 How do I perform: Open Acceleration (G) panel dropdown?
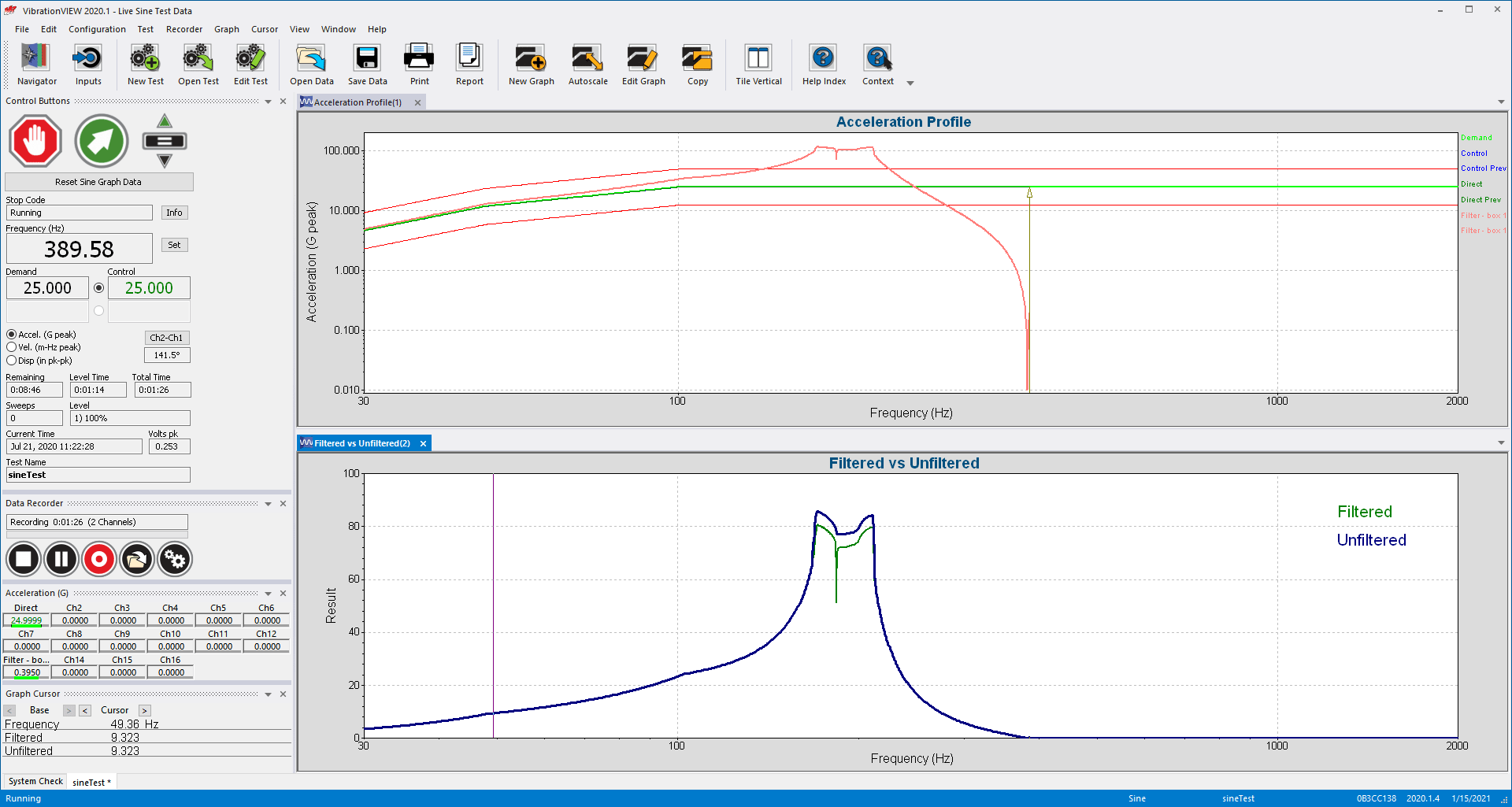coord(268,594)
